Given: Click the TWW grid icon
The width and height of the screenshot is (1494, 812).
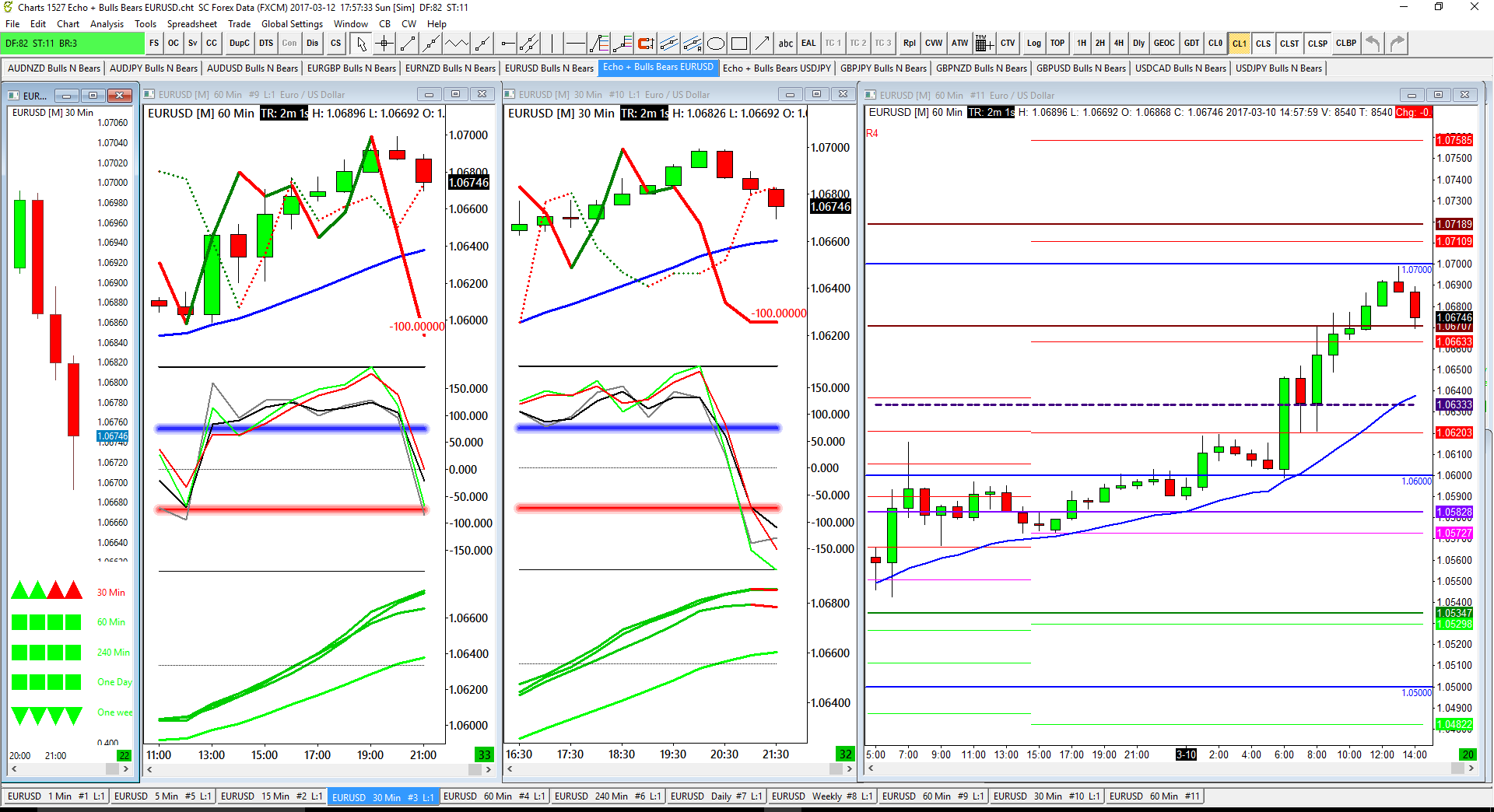Looking at the screenshot, I should [x=982, y=44].
